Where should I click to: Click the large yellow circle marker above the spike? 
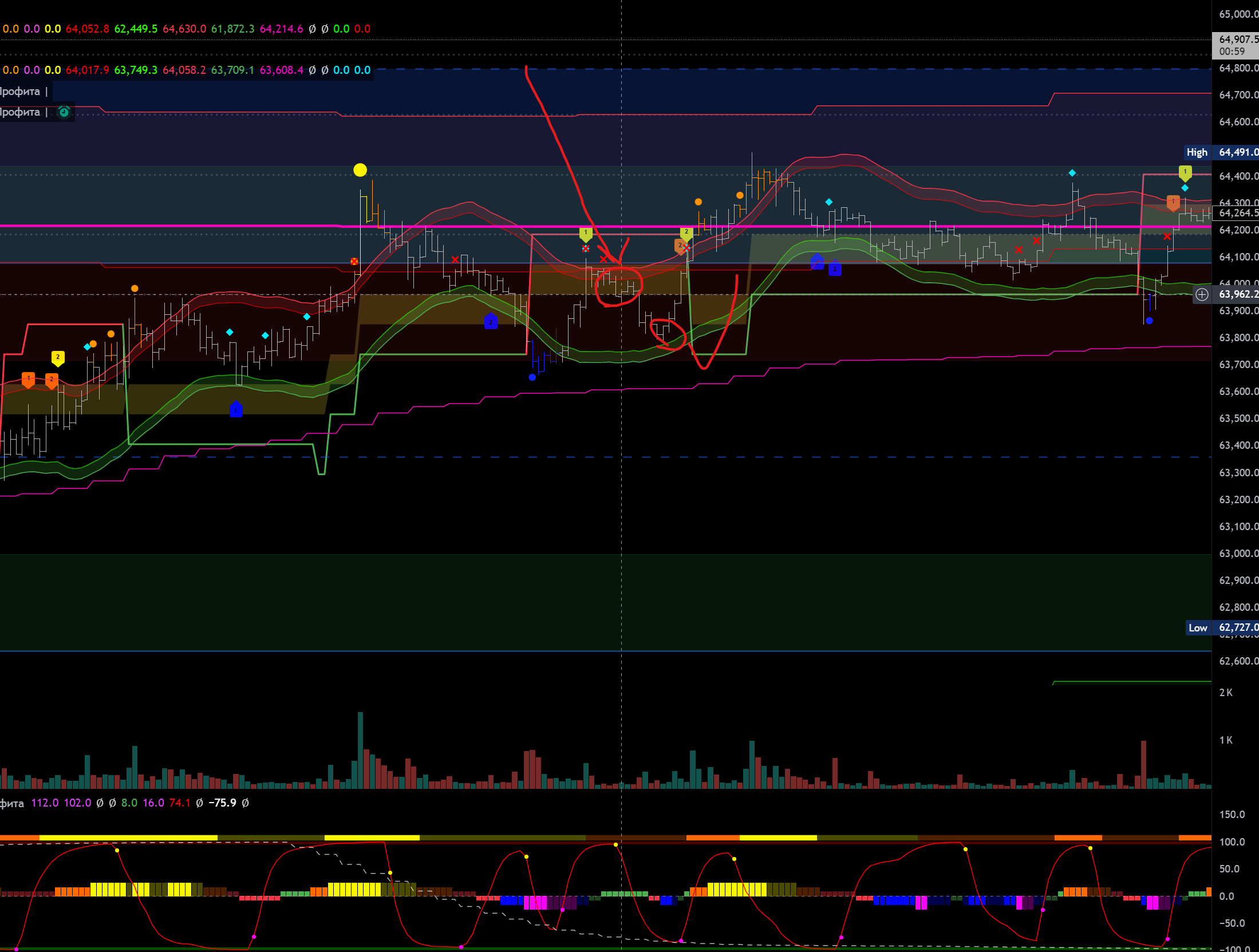(360, 170)
